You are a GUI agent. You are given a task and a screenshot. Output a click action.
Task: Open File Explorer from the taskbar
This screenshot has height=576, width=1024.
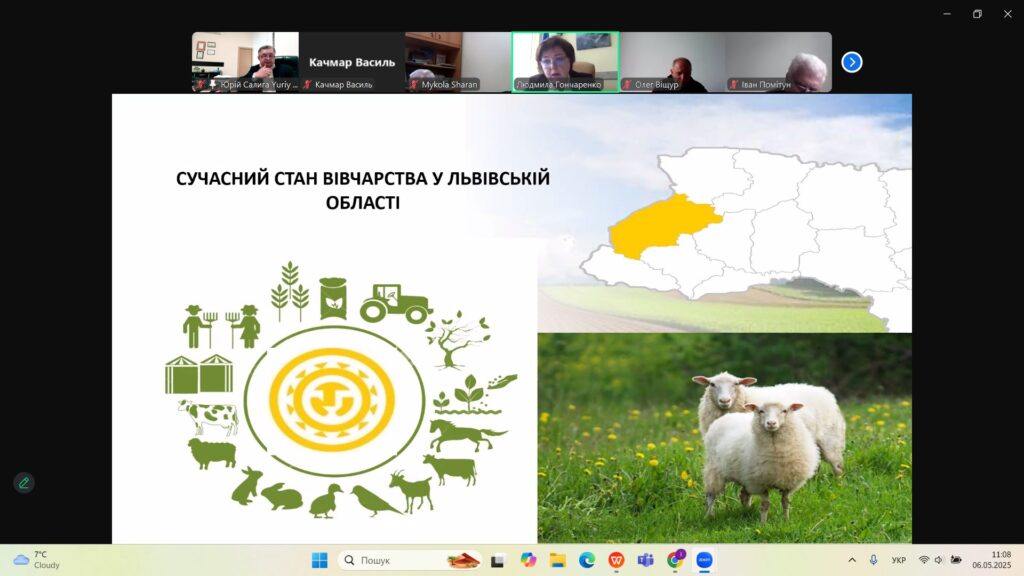pos(557,560)
